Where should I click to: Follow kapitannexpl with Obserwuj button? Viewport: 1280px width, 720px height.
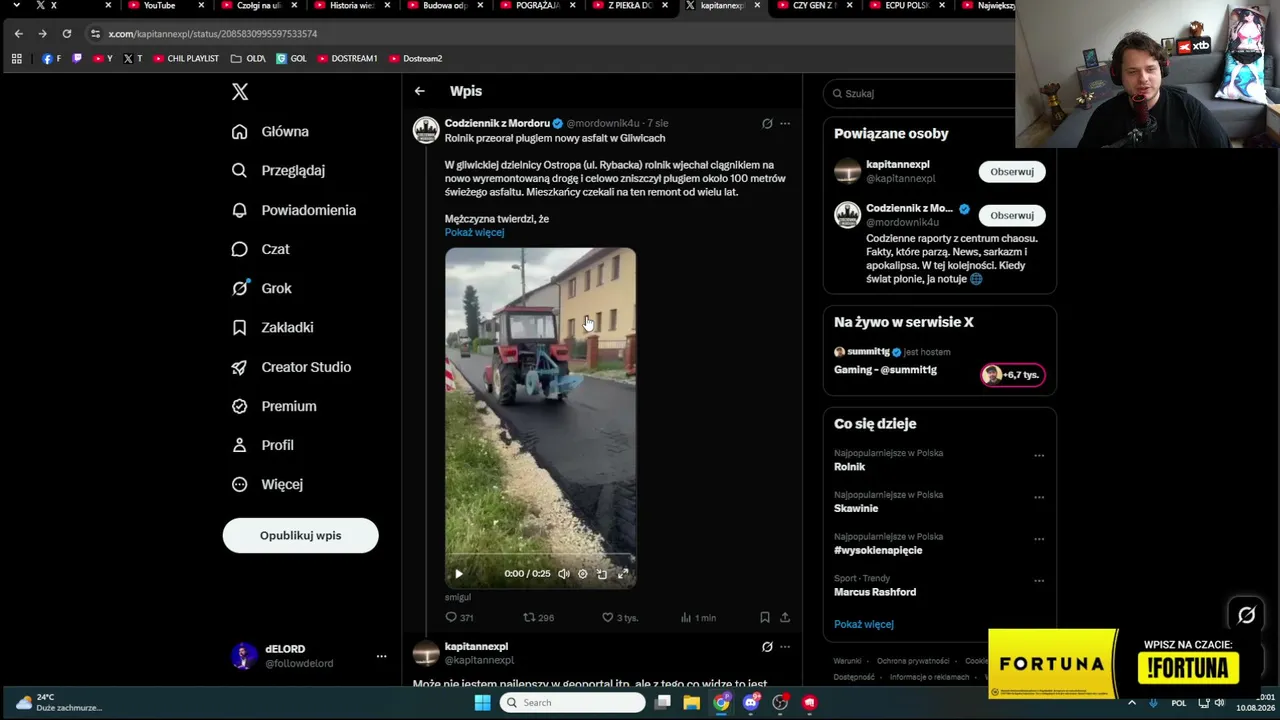1012,172
